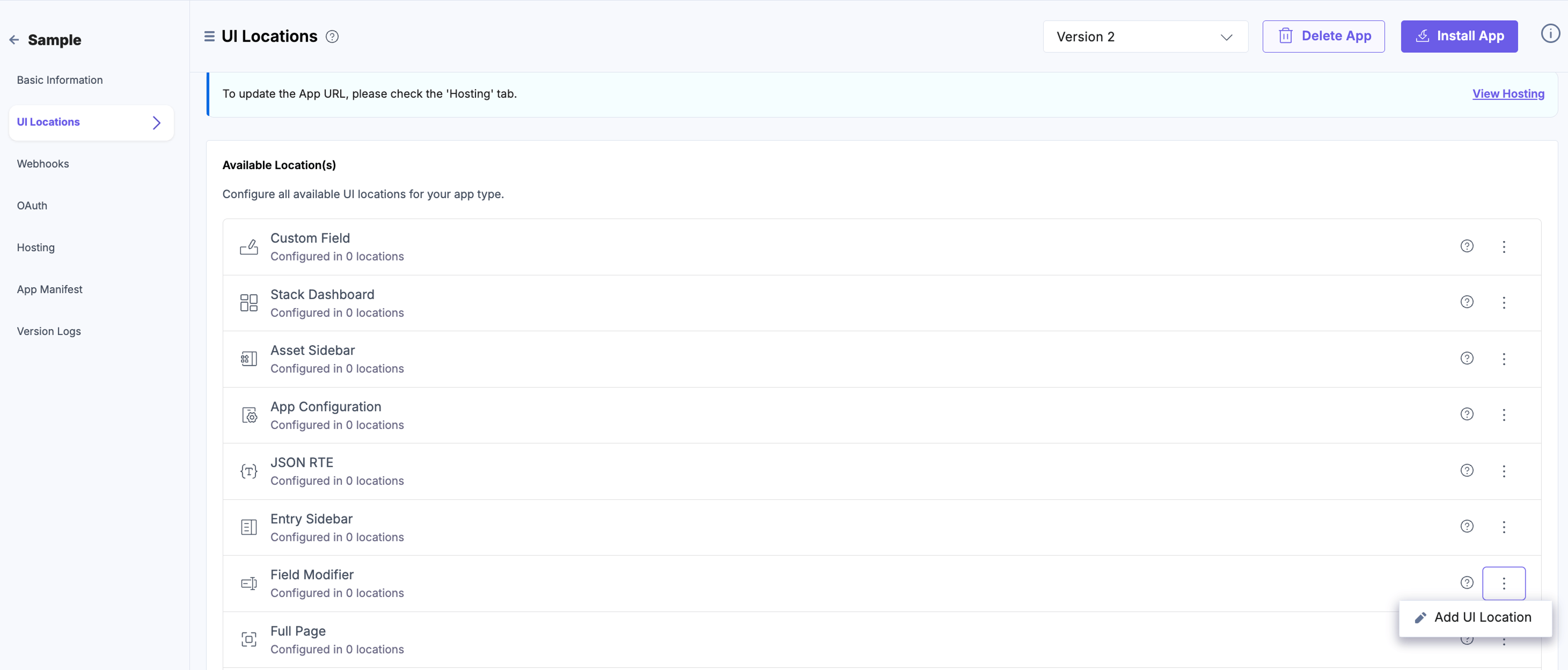Open the Version 2 dropdown
The image size is (1568, 670).
tap(1145, 36)
